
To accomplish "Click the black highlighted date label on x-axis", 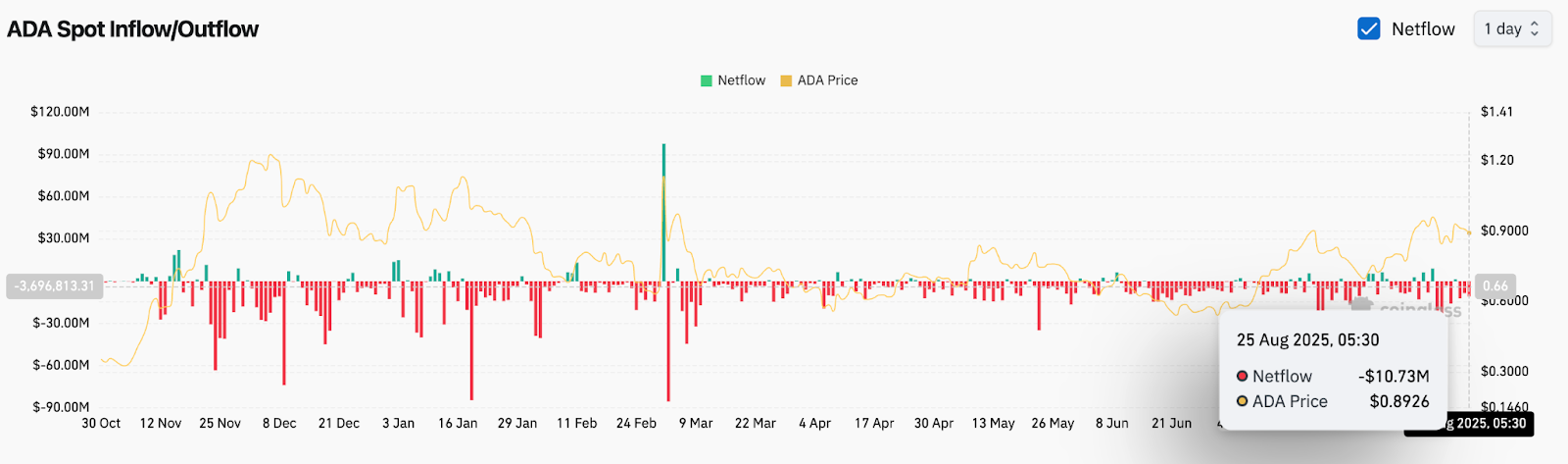I will 1472,423.
